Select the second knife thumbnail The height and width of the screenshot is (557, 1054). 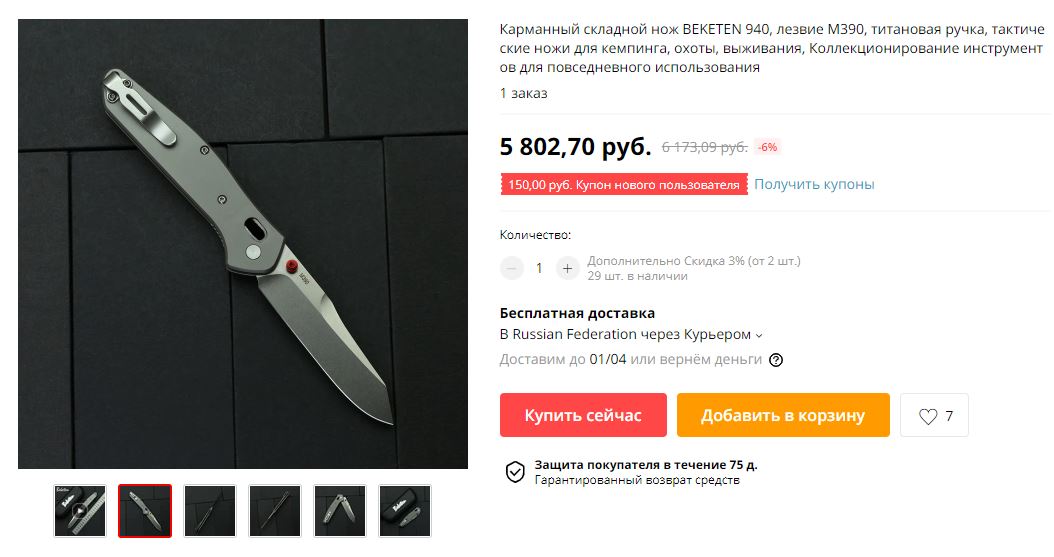pyautogui.click(x=145, y=511)
